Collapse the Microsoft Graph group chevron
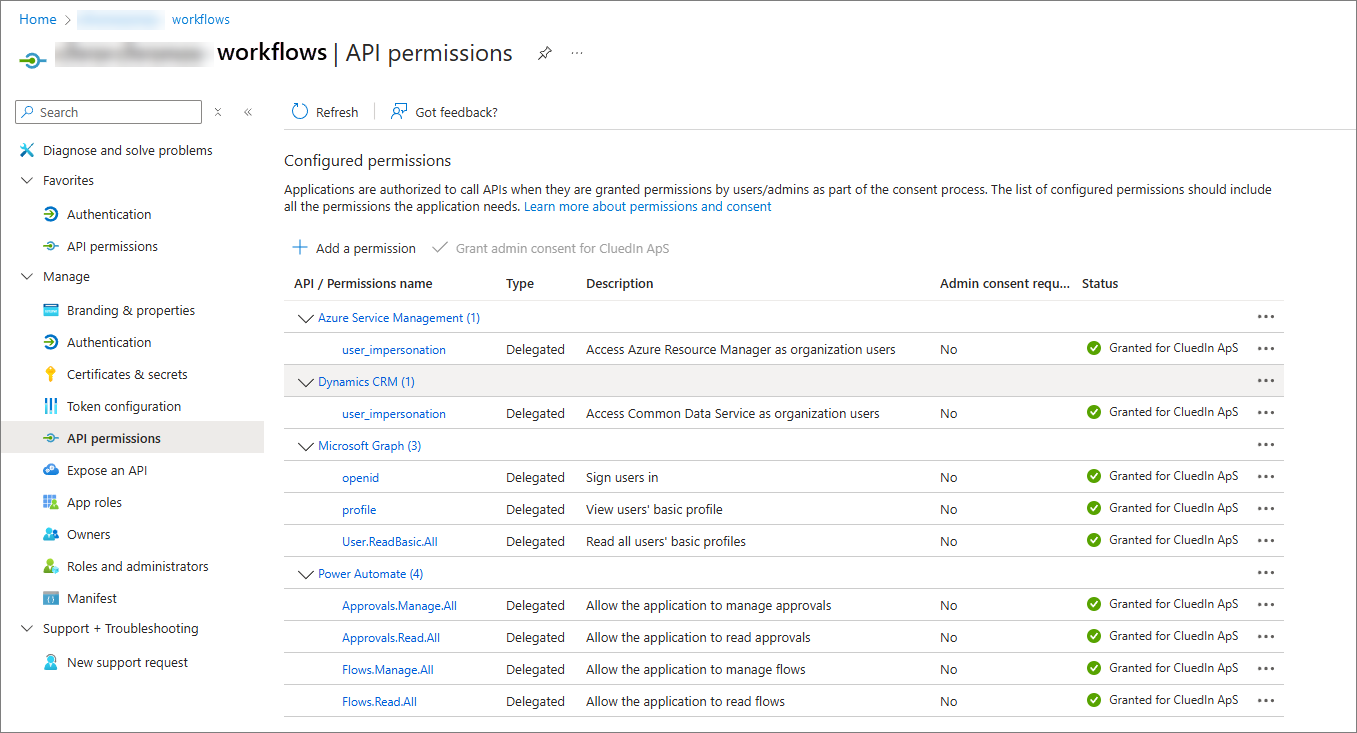 pos(305,446)
